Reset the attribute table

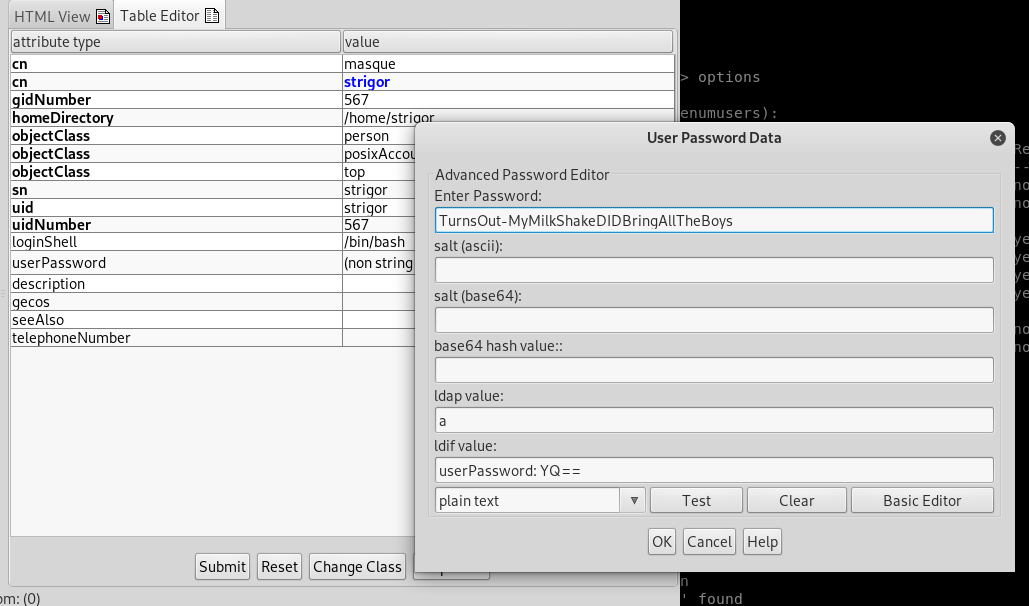(279, 566)
